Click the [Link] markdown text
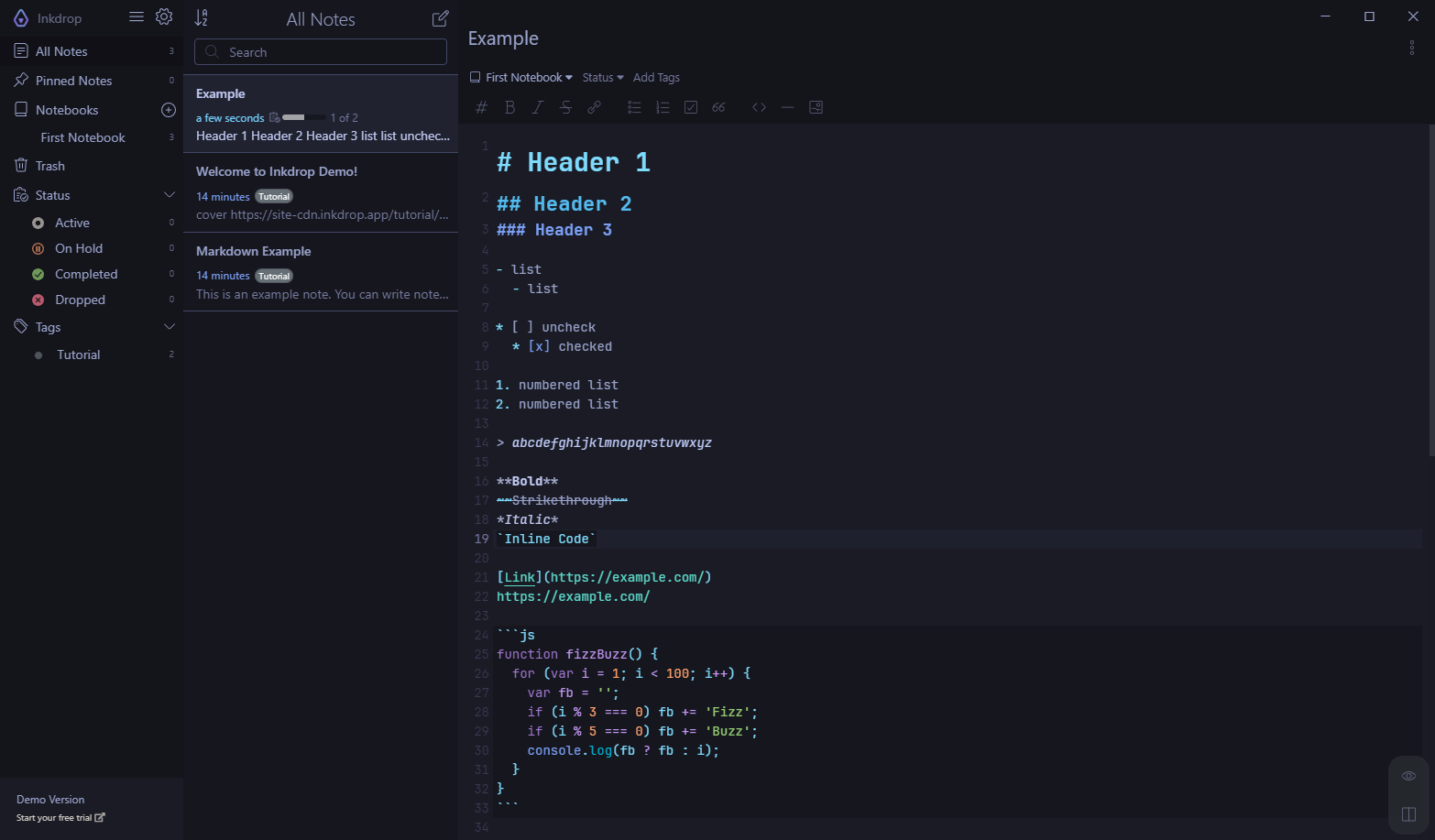Screen dimensions: 1435x840 520,577
